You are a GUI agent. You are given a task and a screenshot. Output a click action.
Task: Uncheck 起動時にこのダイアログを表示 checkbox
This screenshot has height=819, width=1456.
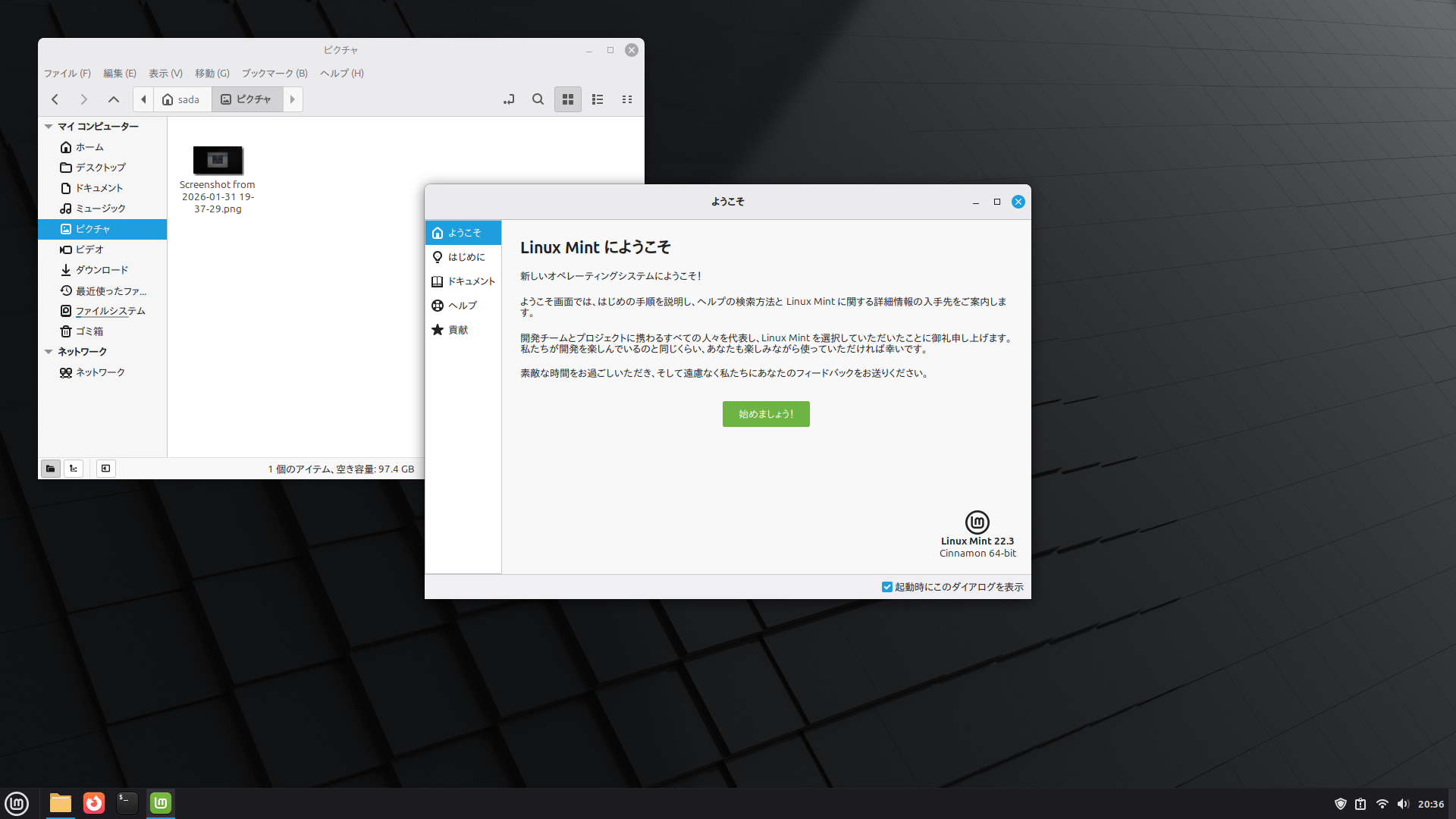(x=886, y=587)
